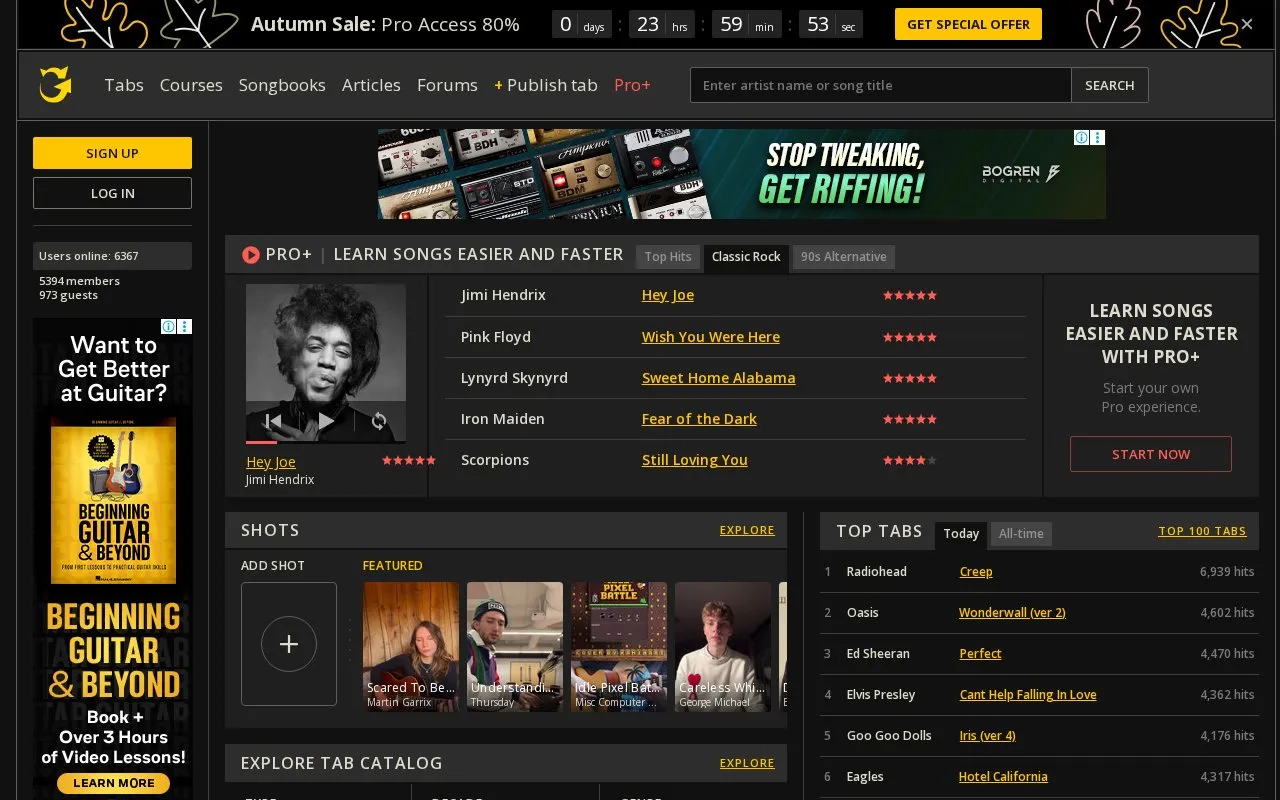Open Wish You Were Here tab link

711,337
